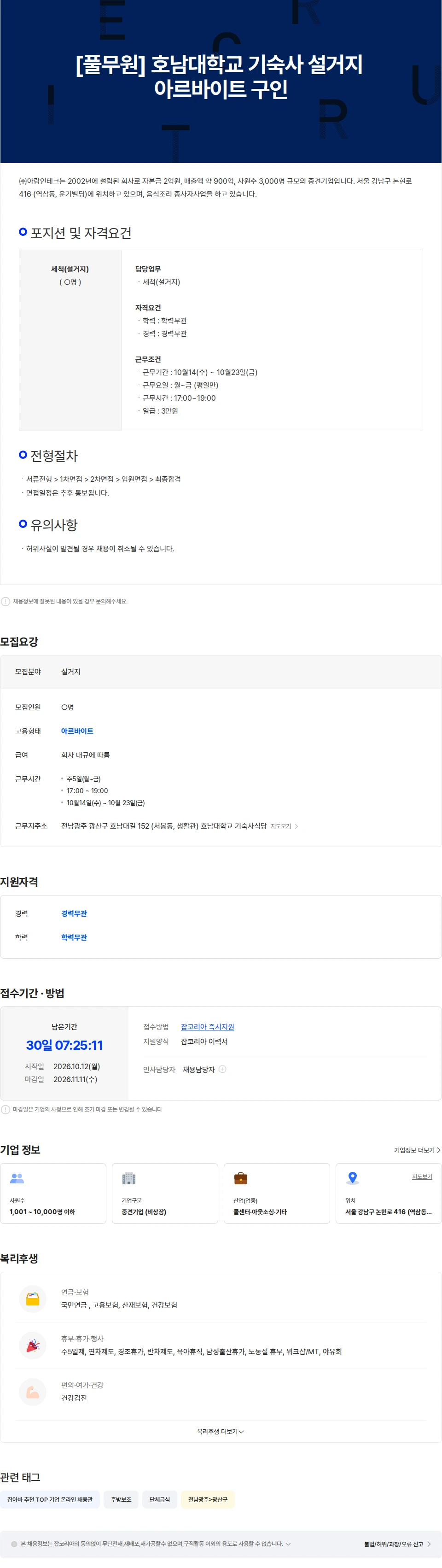Click the info icon by 마감일은 기업의 사정

(6, 1109)
